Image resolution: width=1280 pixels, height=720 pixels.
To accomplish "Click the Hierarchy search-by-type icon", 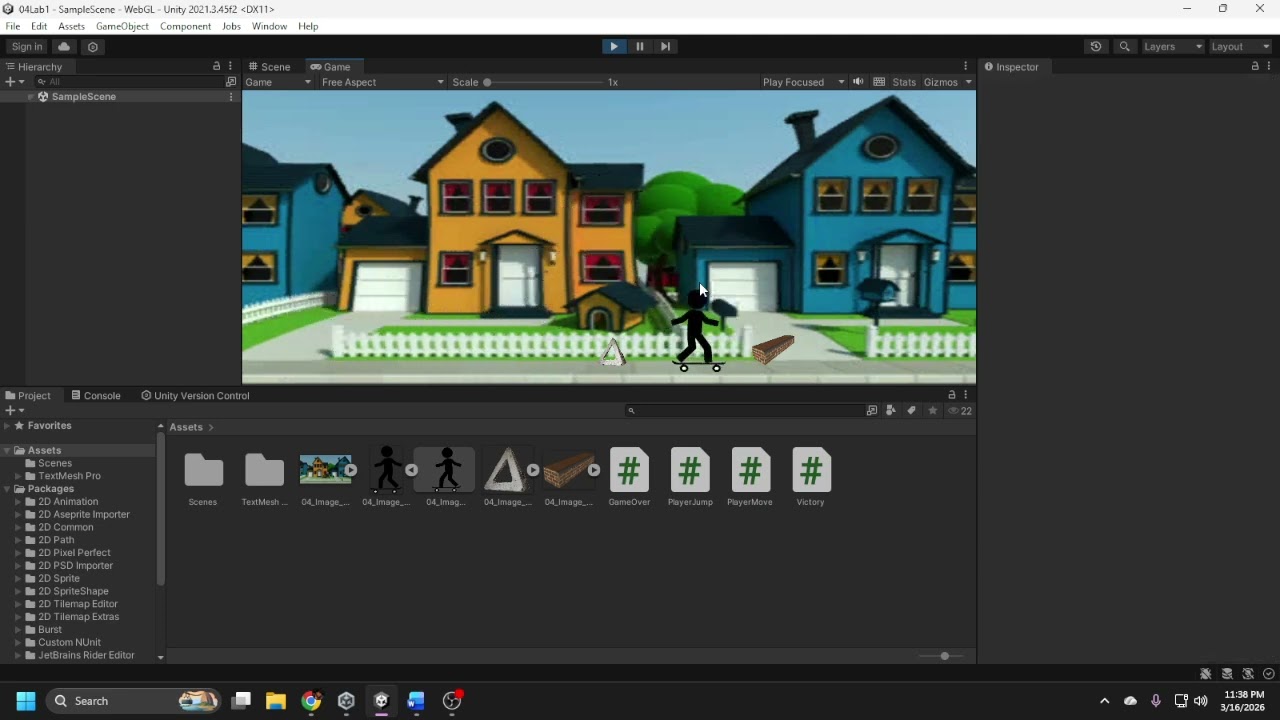I will [231, 82].
